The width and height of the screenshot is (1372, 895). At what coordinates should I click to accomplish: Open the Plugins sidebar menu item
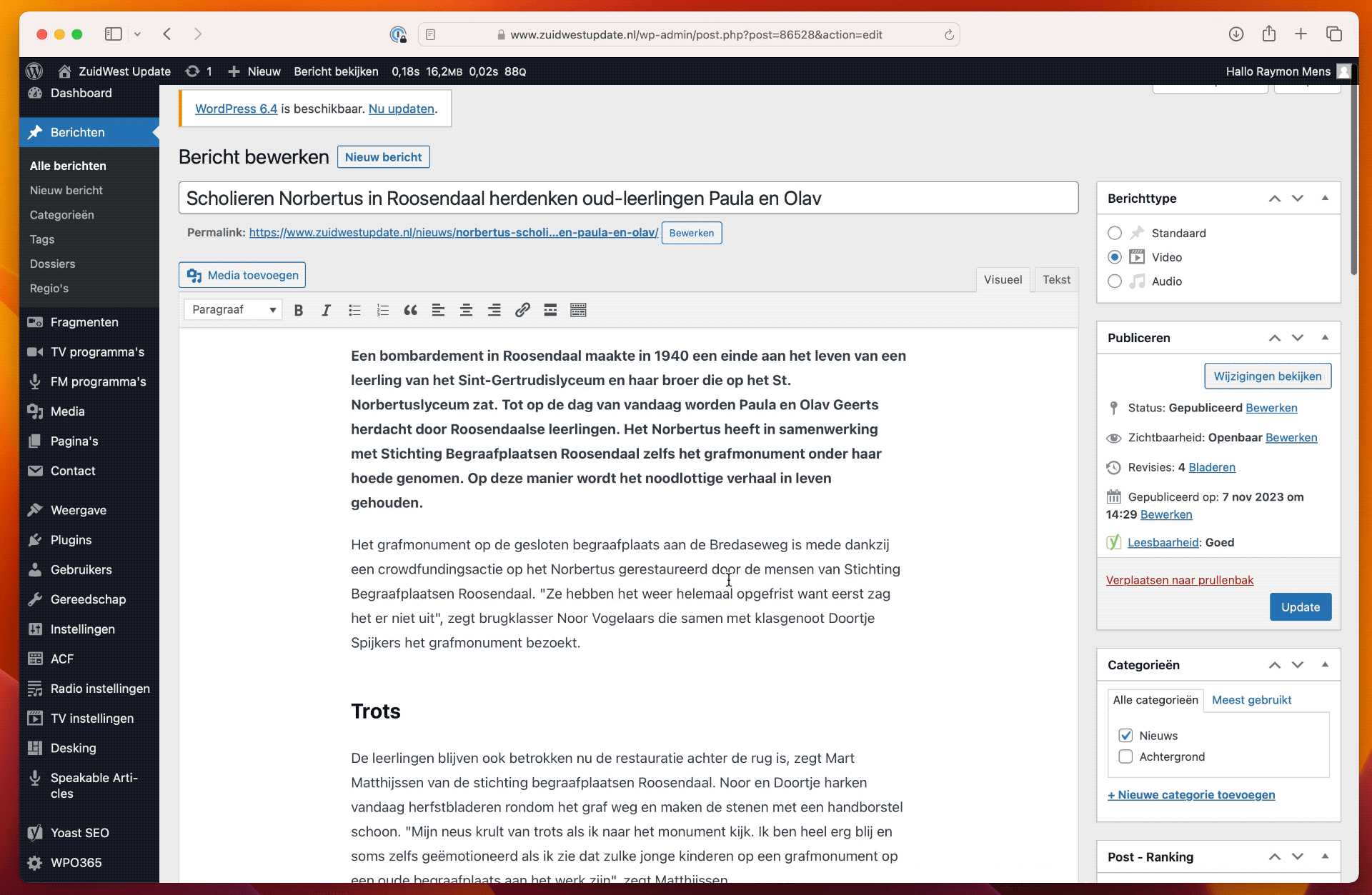71,540
